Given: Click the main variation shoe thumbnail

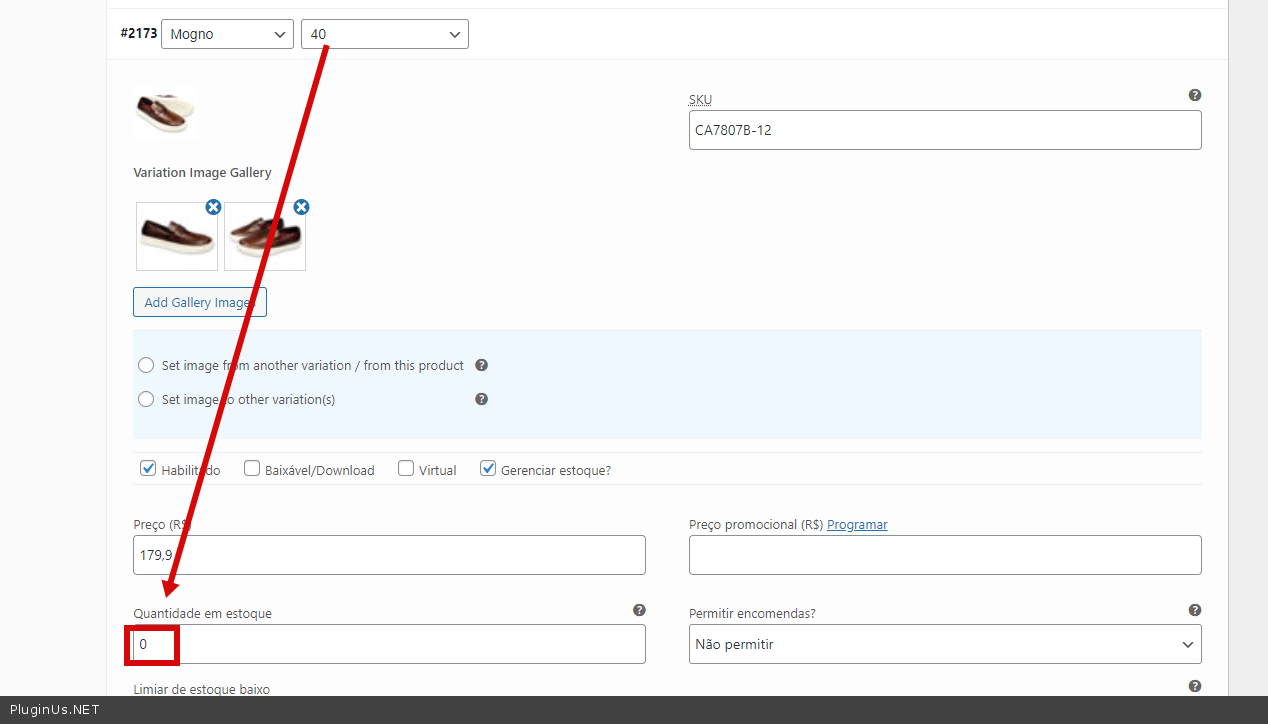Looking at the screenshot, I should coord(165,111).
